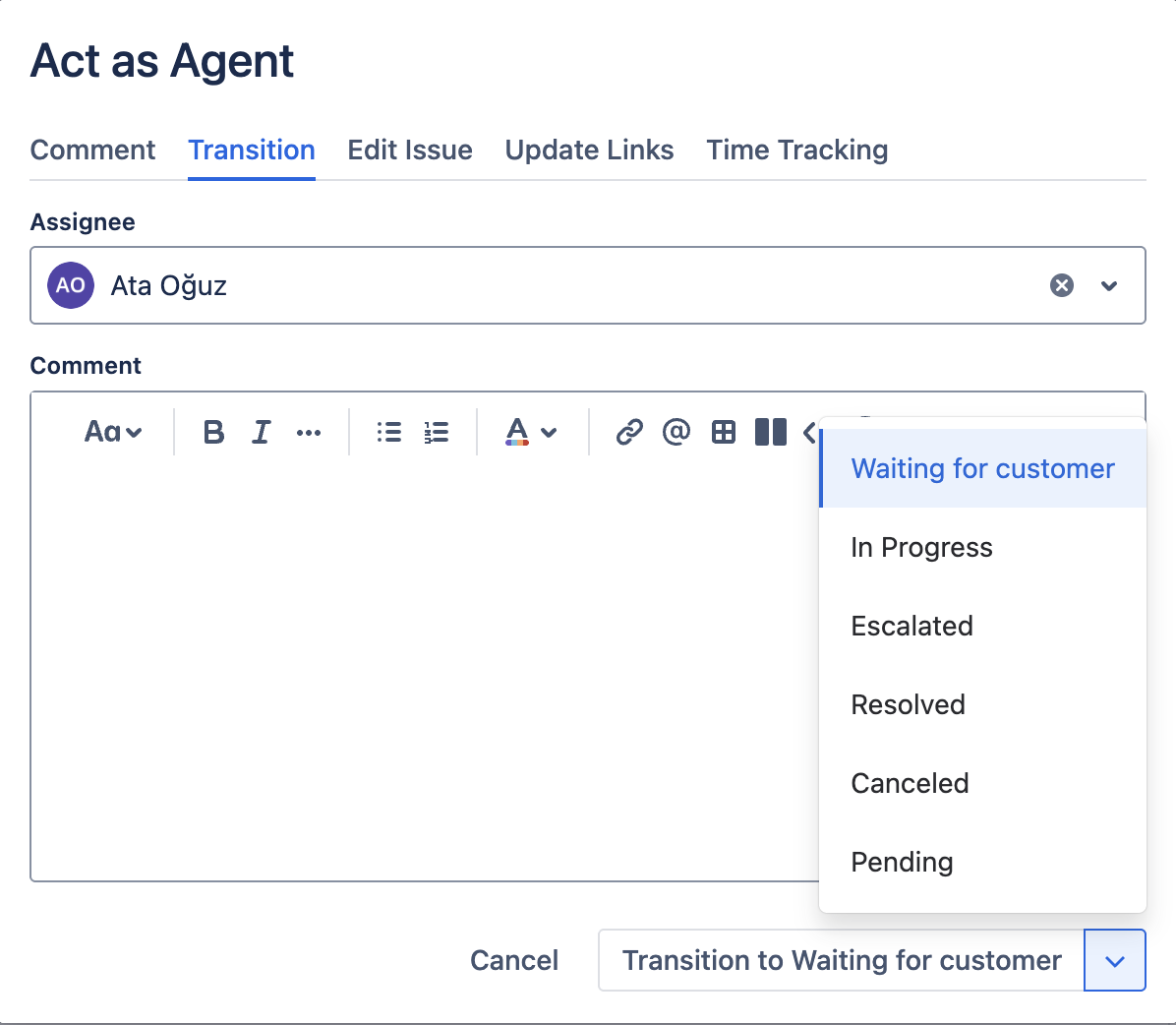The width and height of the screenshot is (1176, 1025).
Task: Click the AO avatar in assignee field
Action: [71, 285]
